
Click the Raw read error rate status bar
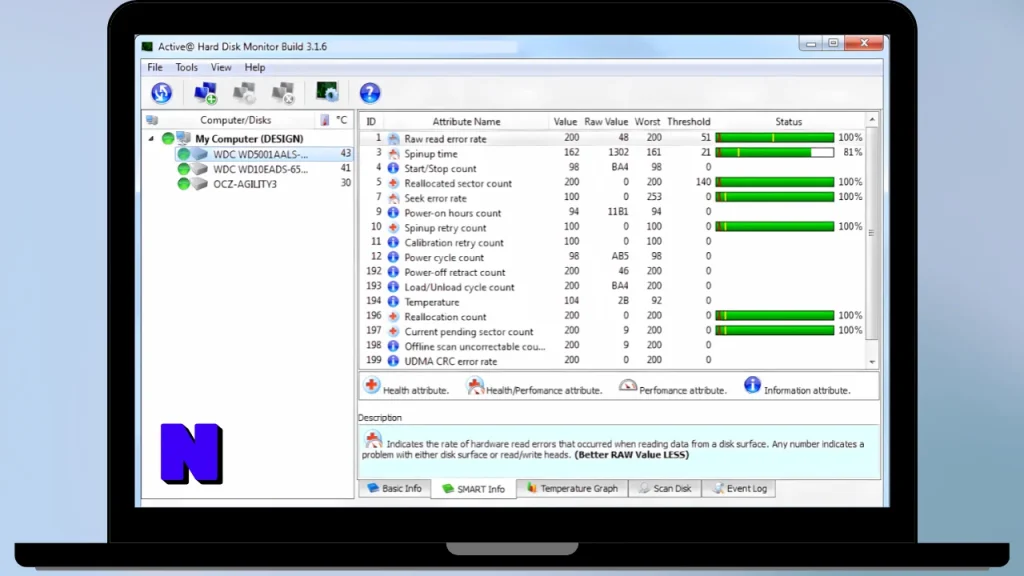775,138
